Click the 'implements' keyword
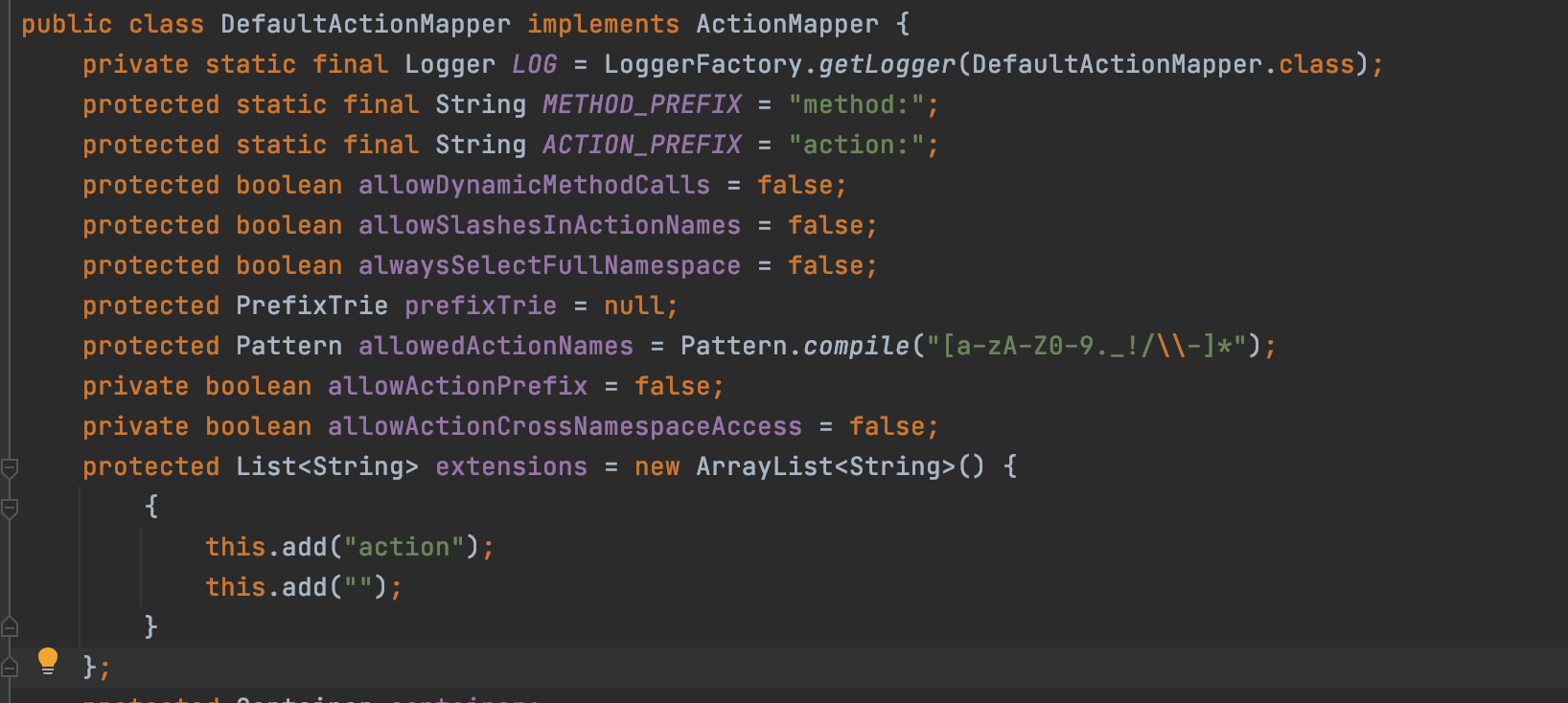Screen dimensions: 1568x703 click(603, 24)
